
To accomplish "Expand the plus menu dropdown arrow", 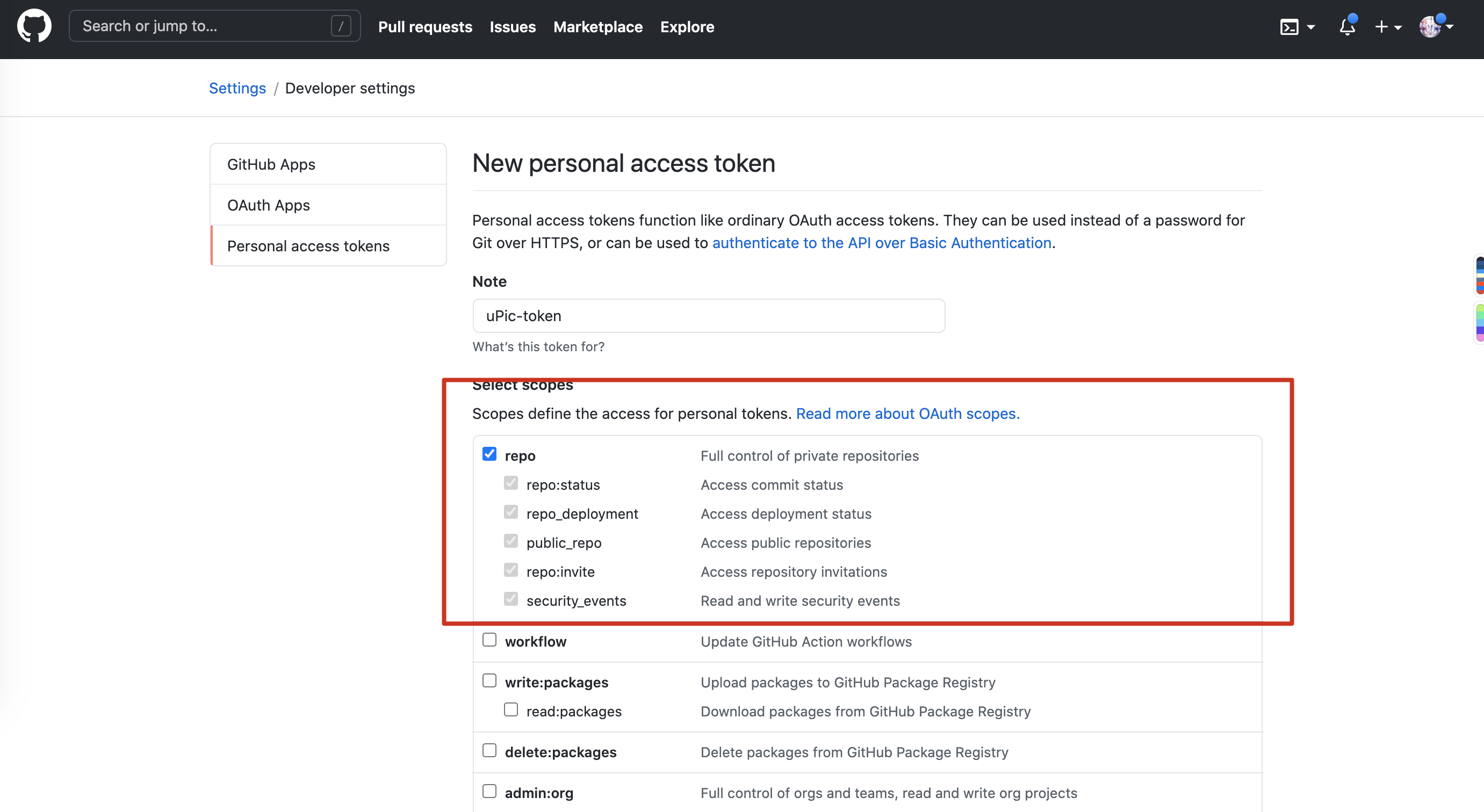I will pos(1397,27).
